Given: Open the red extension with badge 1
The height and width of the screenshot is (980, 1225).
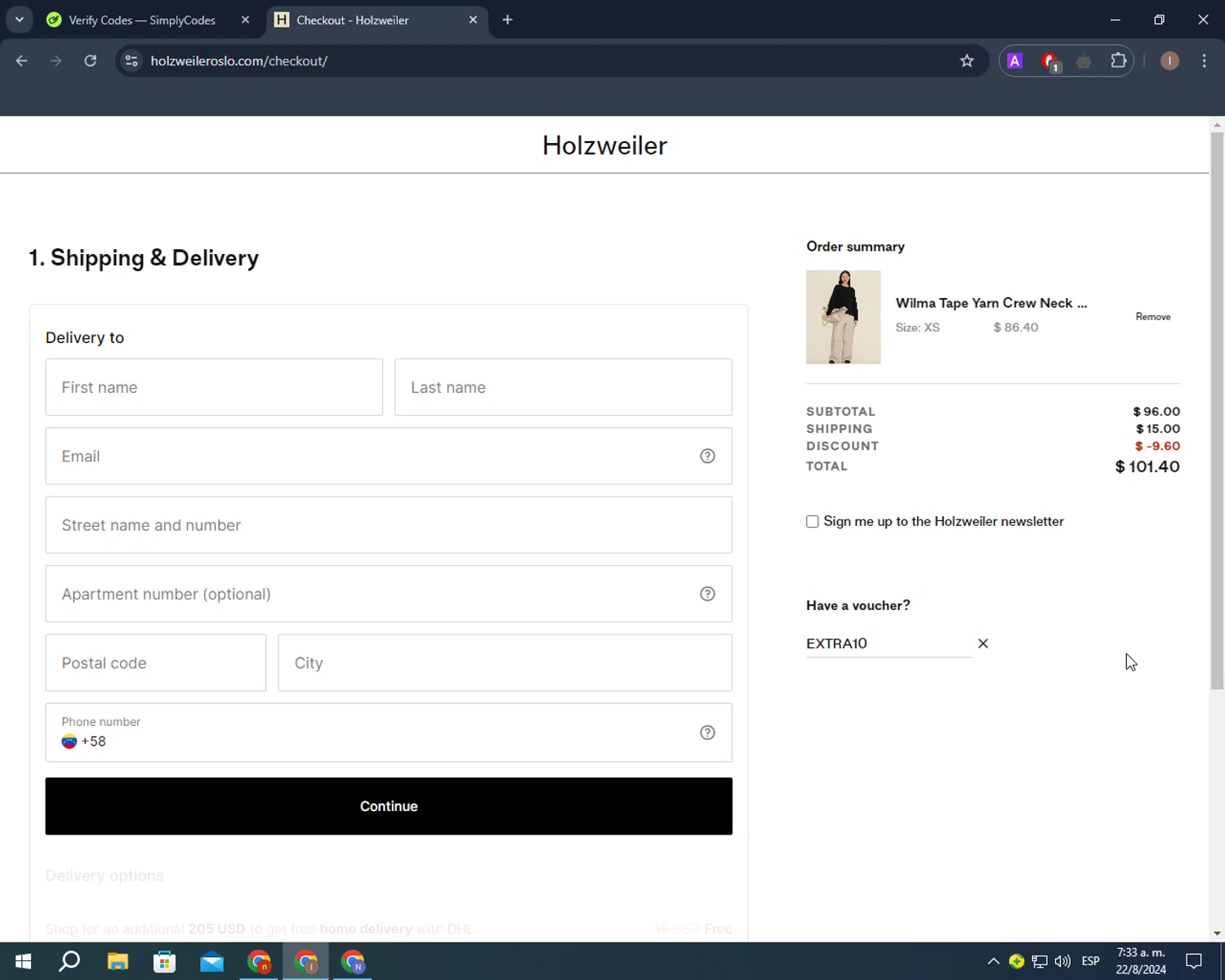Looking at the screenshot, I should pyautogui.click(x=1050, y=61).
